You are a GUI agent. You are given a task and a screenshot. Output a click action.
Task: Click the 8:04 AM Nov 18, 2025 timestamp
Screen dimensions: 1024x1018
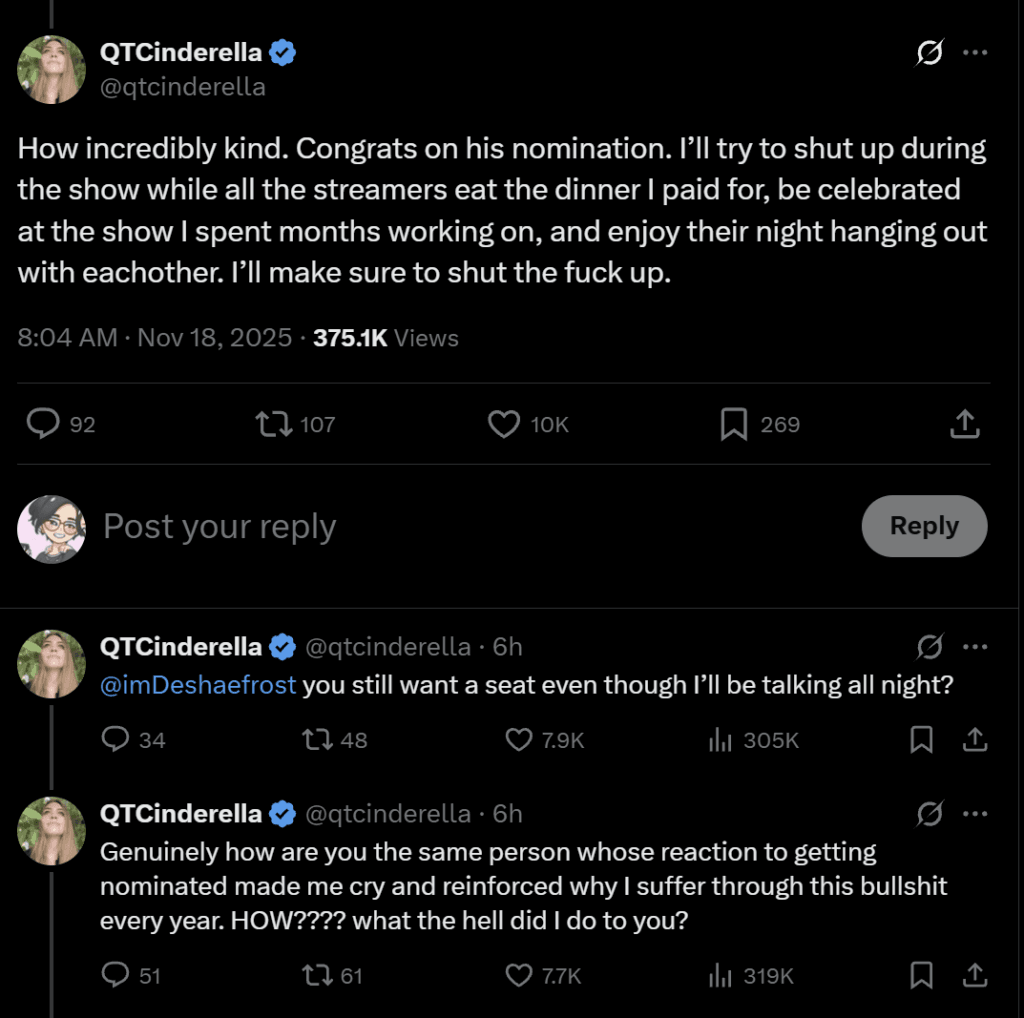155,338
